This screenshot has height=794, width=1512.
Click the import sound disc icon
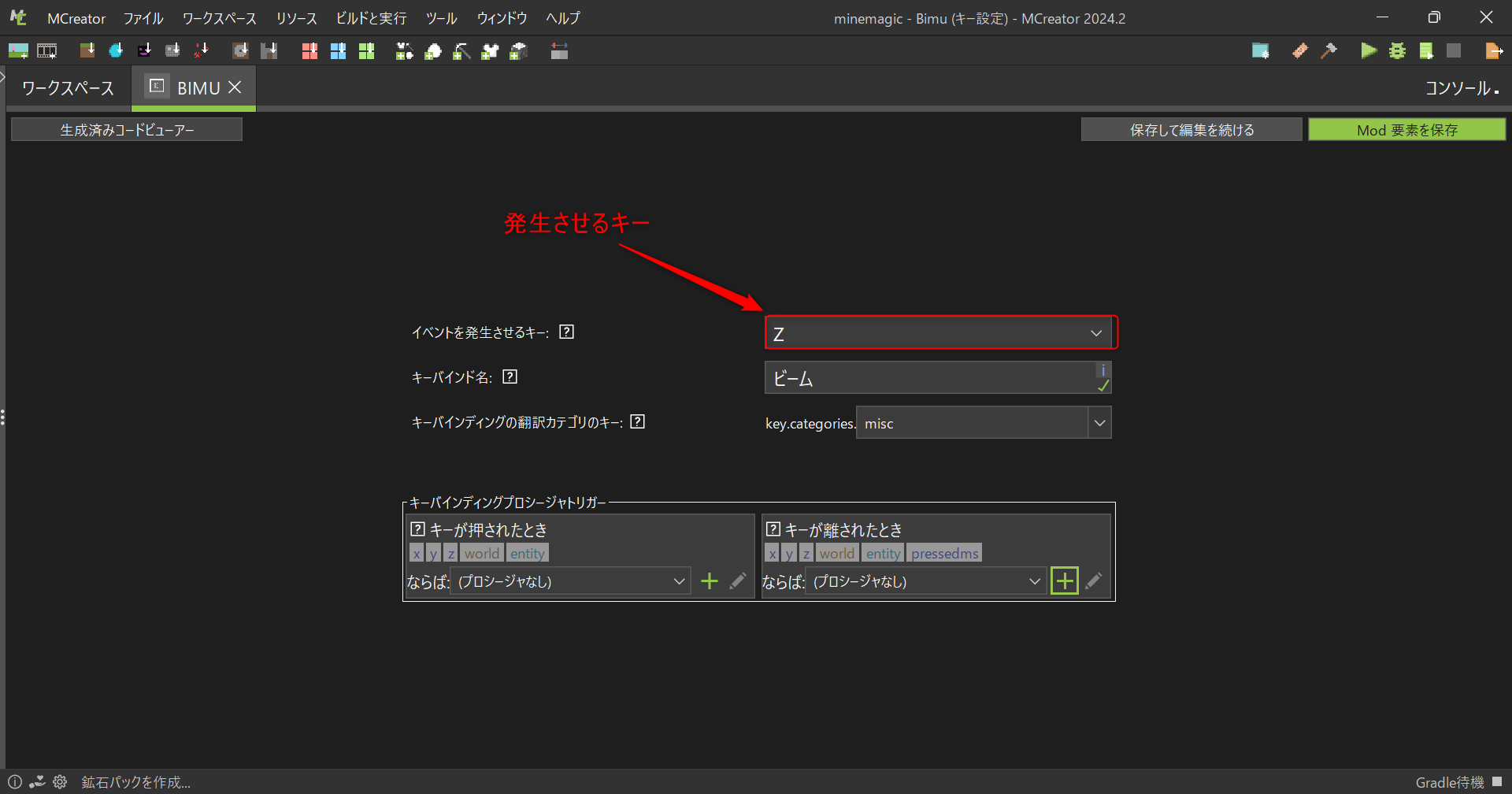[x=240, y=51]
